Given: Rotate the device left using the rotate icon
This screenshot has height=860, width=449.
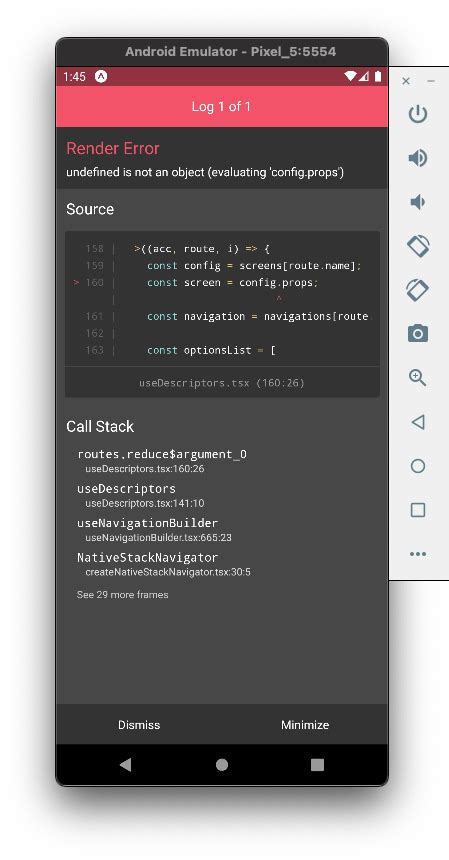Looking at the screenshot, I should [418, 246].
